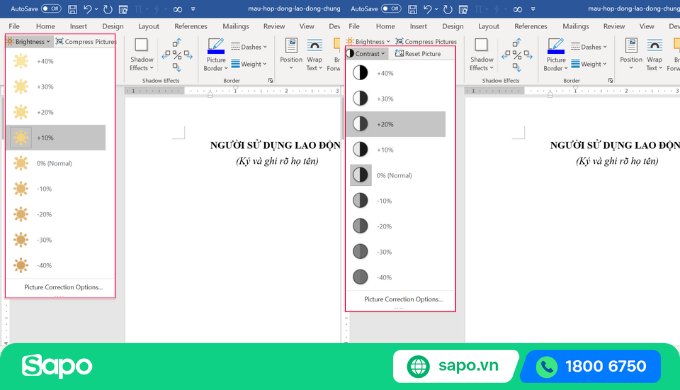Viewport: 680px width, 390px height.
Task: Expand Weight dropdown in left window
Action: coord(249,64)
